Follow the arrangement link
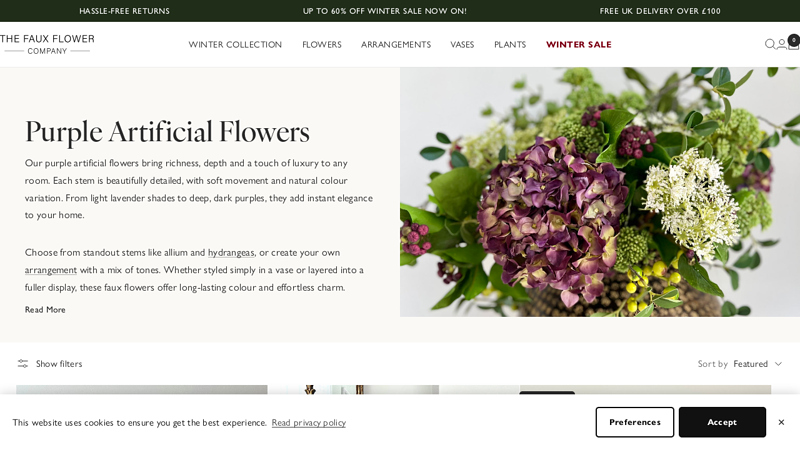 pyautogui.click(x=51, y=270)
